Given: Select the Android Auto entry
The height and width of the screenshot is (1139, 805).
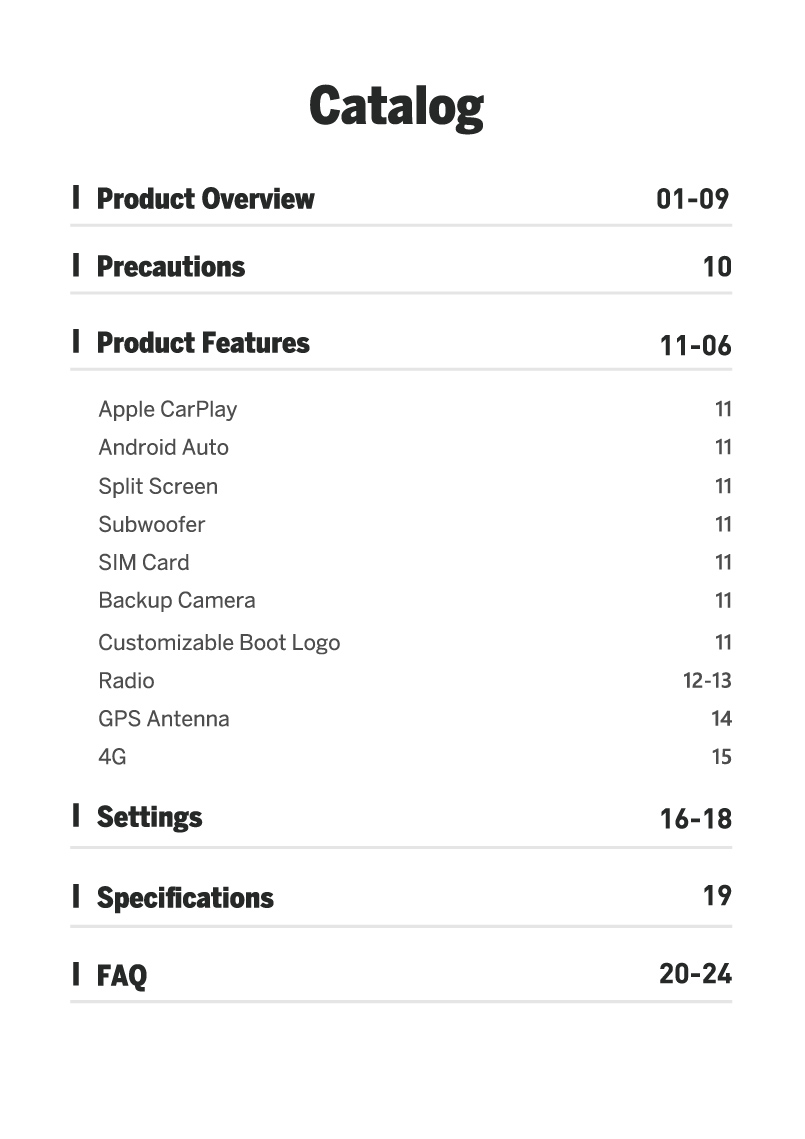Looking at the screenshot, I should (163, 447).
